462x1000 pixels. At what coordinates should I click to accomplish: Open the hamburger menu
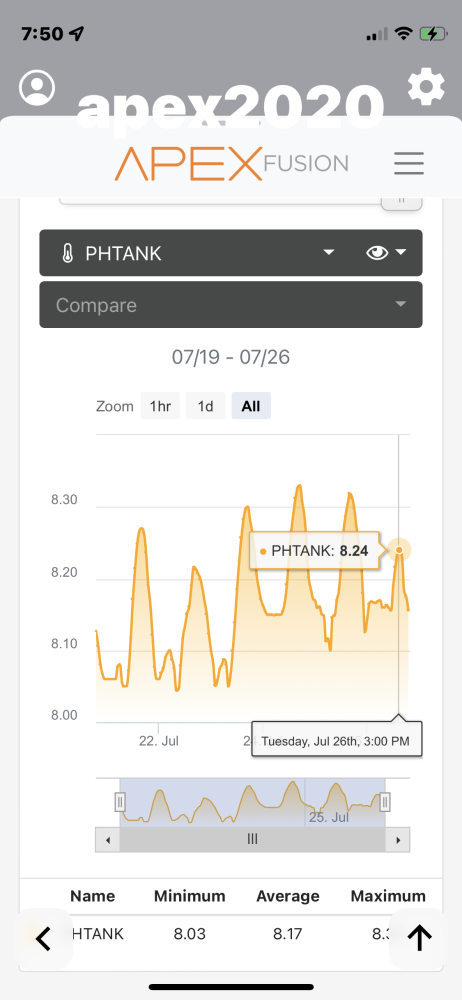(x=409, y=164)
